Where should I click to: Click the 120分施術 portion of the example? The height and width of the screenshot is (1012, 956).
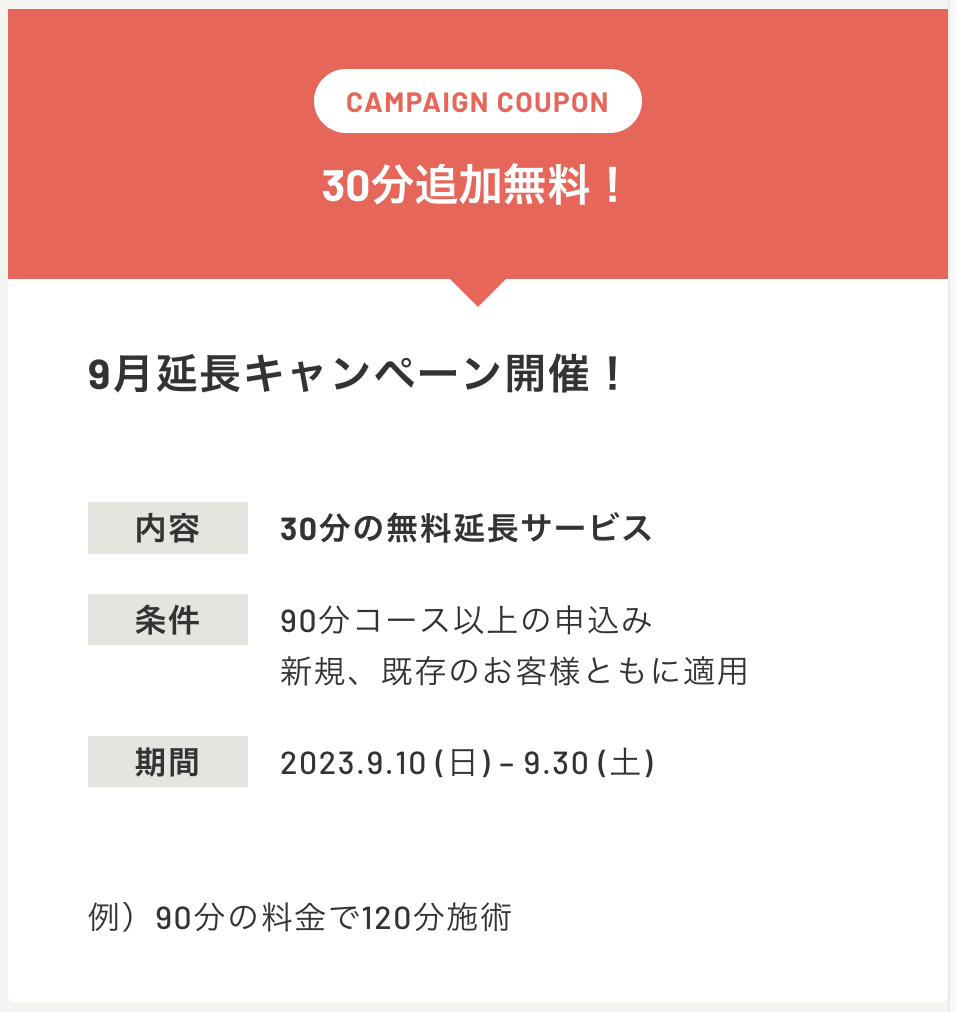click(x=437, y=916)
